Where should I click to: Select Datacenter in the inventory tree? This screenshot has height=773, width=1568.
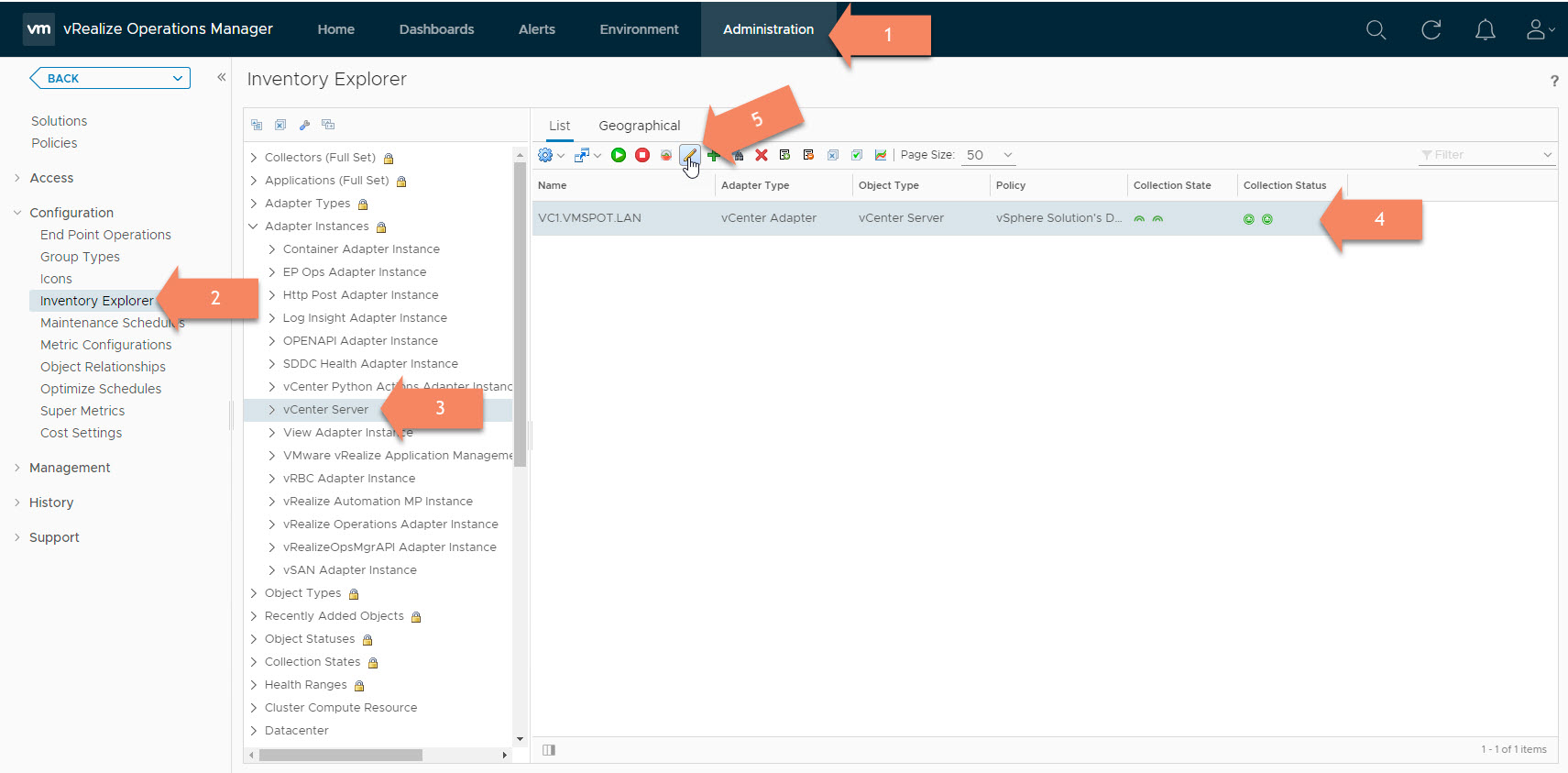coord(297,731)
